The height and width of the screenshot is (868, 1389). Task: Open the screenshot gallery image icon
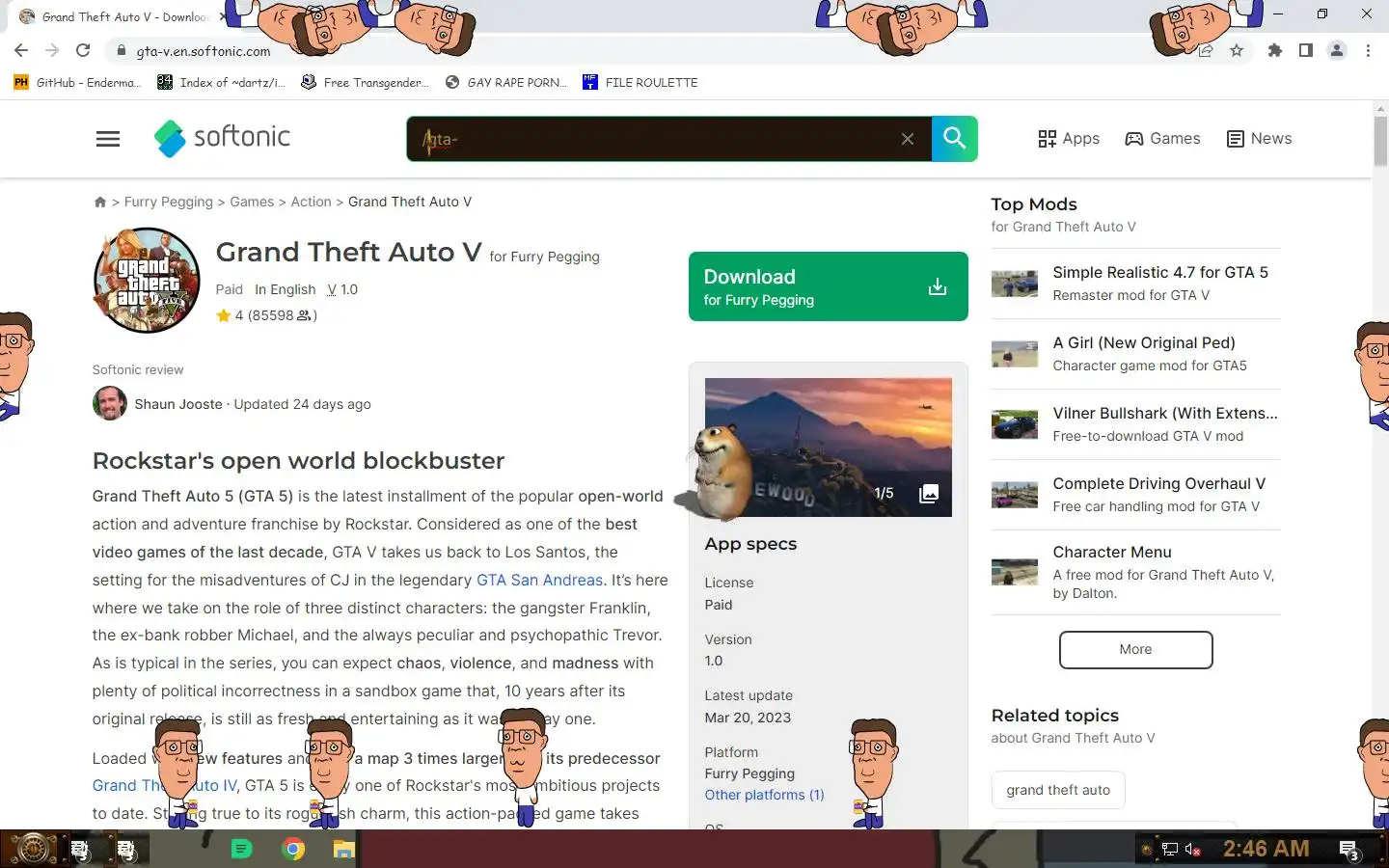click(929, 494)
